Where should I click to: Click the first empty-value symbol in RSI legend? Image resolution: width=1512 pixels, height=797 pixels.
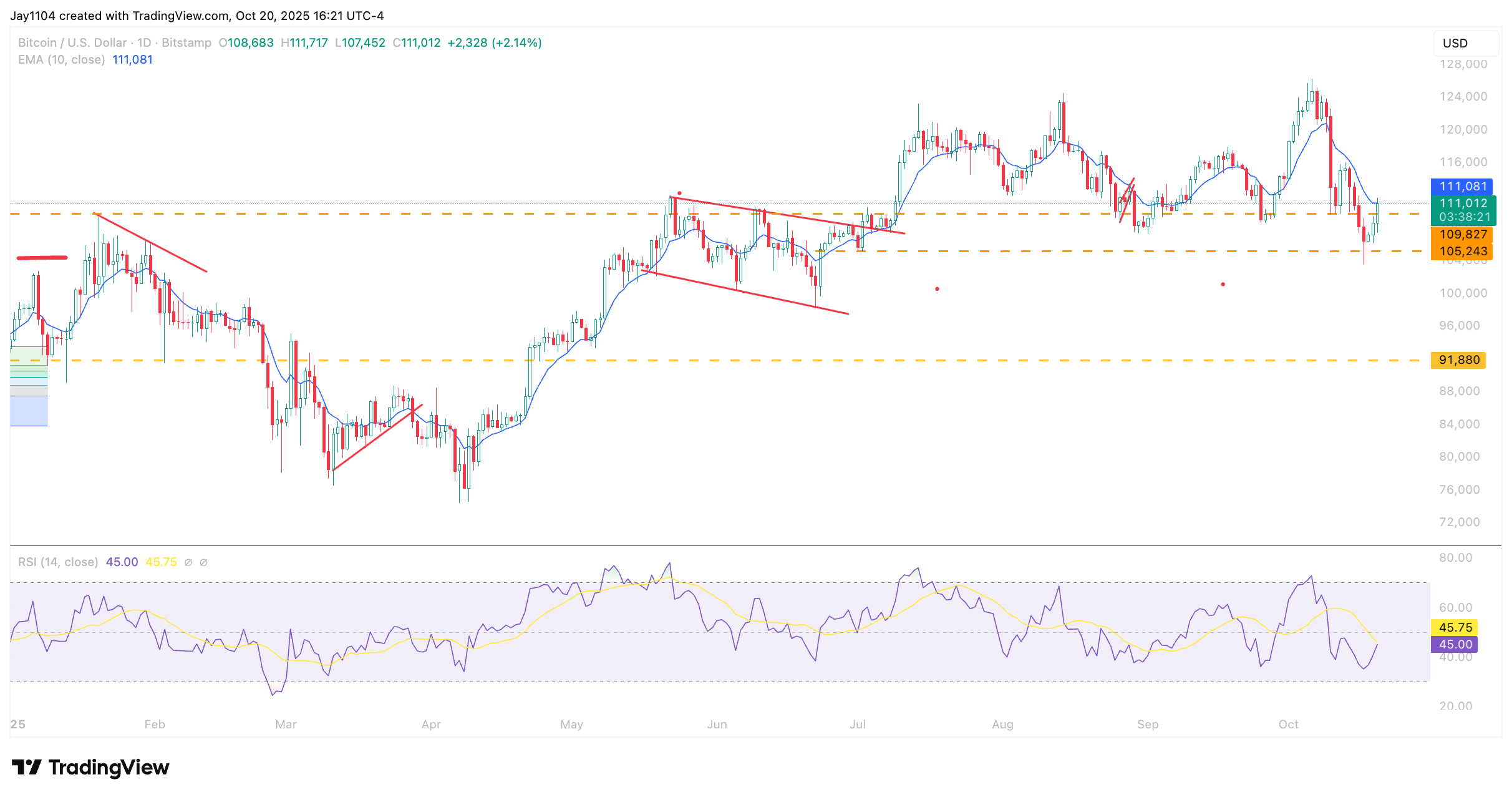click(188, 562)
